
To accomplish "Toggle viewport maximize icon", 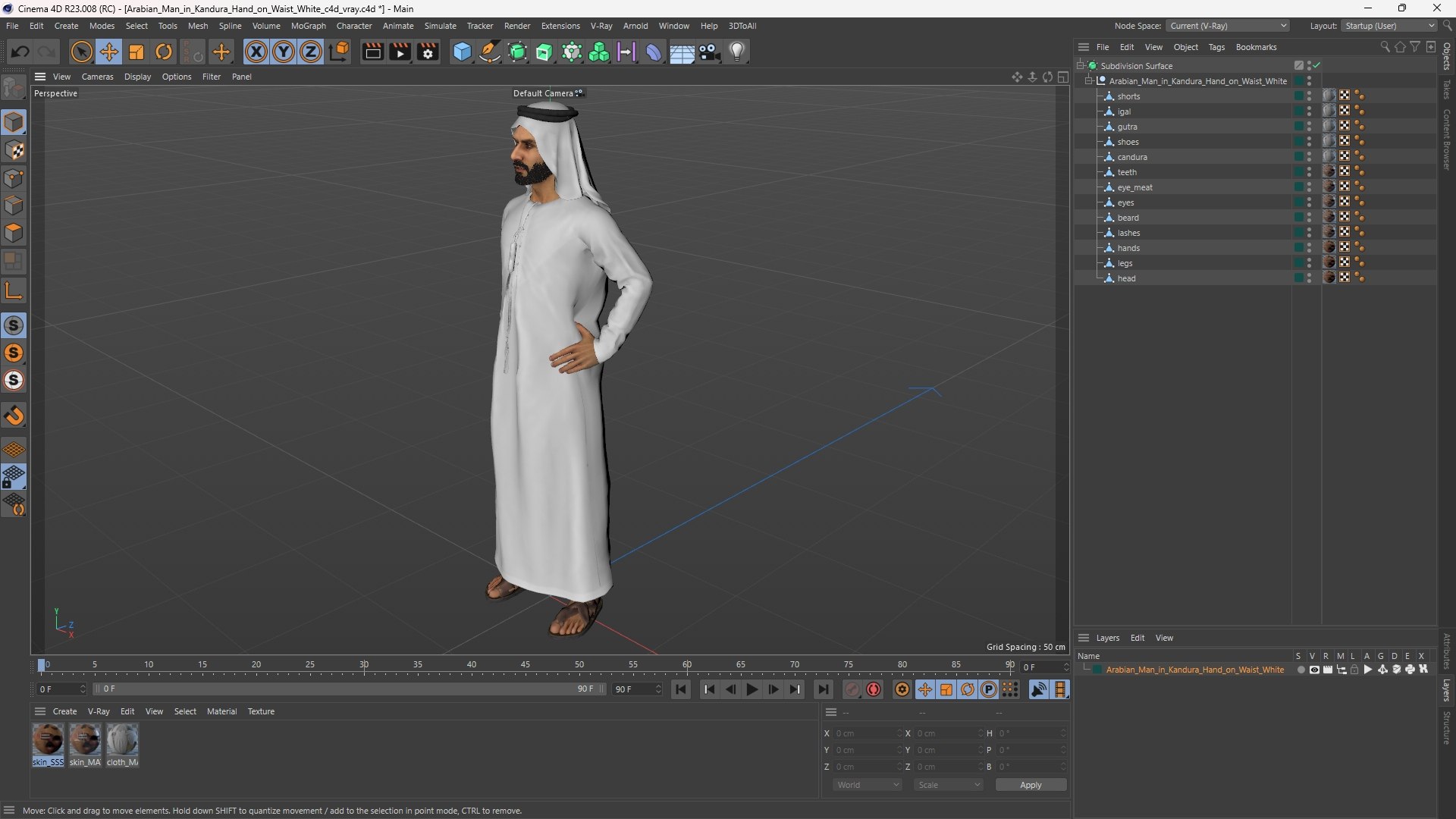I will coord(1063,77).
